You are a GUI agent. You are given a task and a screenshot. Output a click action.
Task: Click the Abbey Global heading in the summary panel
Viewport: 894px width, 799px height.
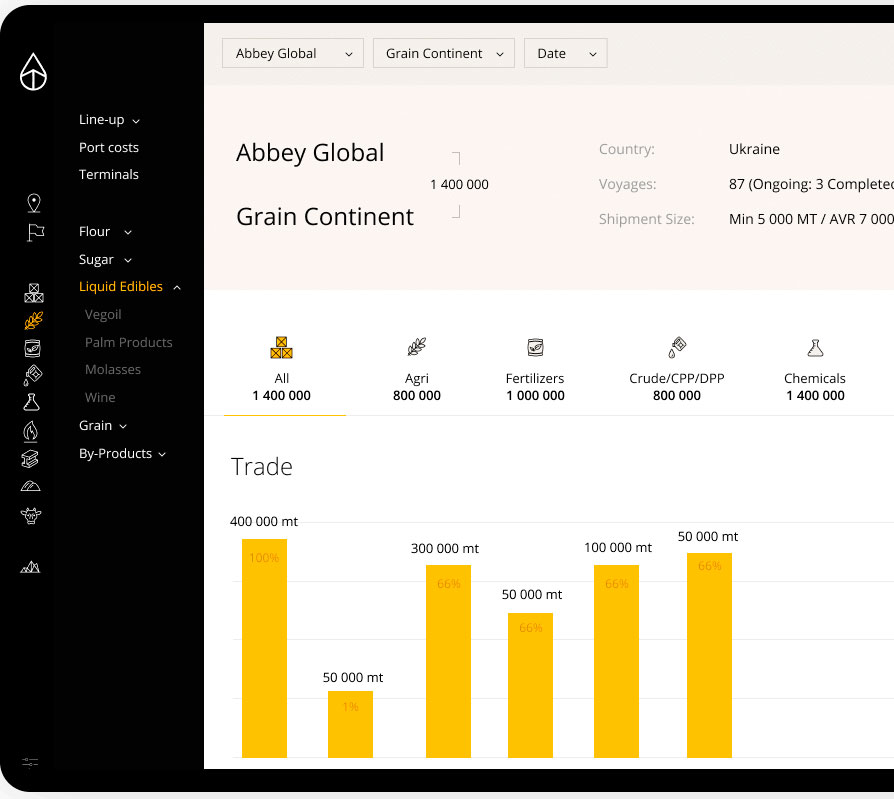click(x=310, y=153)
